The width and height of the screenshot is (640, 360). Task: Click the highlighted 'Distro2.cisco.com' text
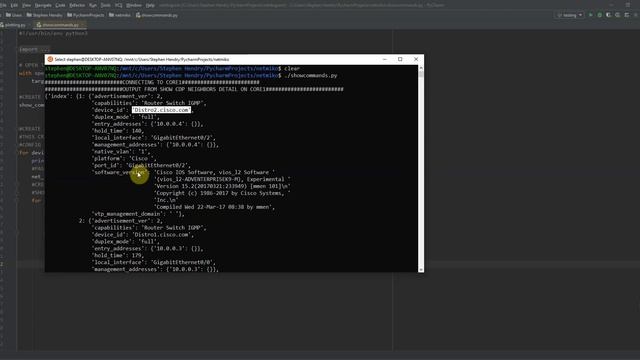coord(161,110)
